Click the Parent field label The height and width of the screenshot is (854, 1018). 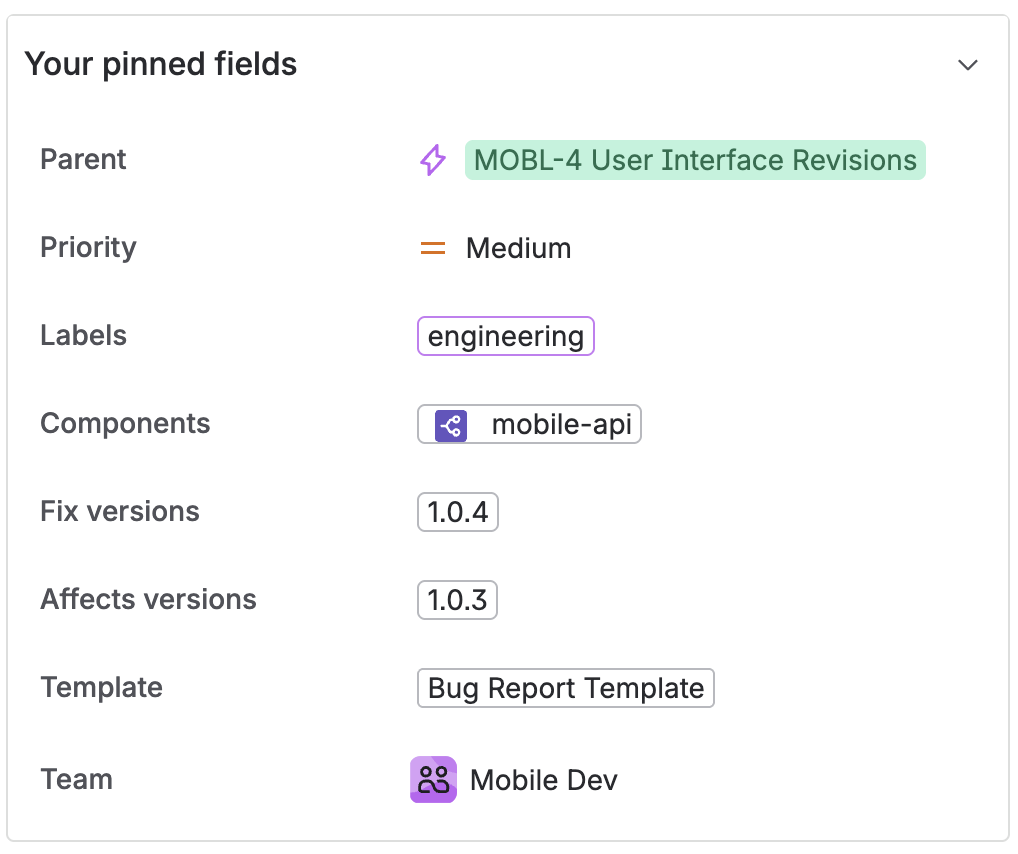(x=83, y=160)
